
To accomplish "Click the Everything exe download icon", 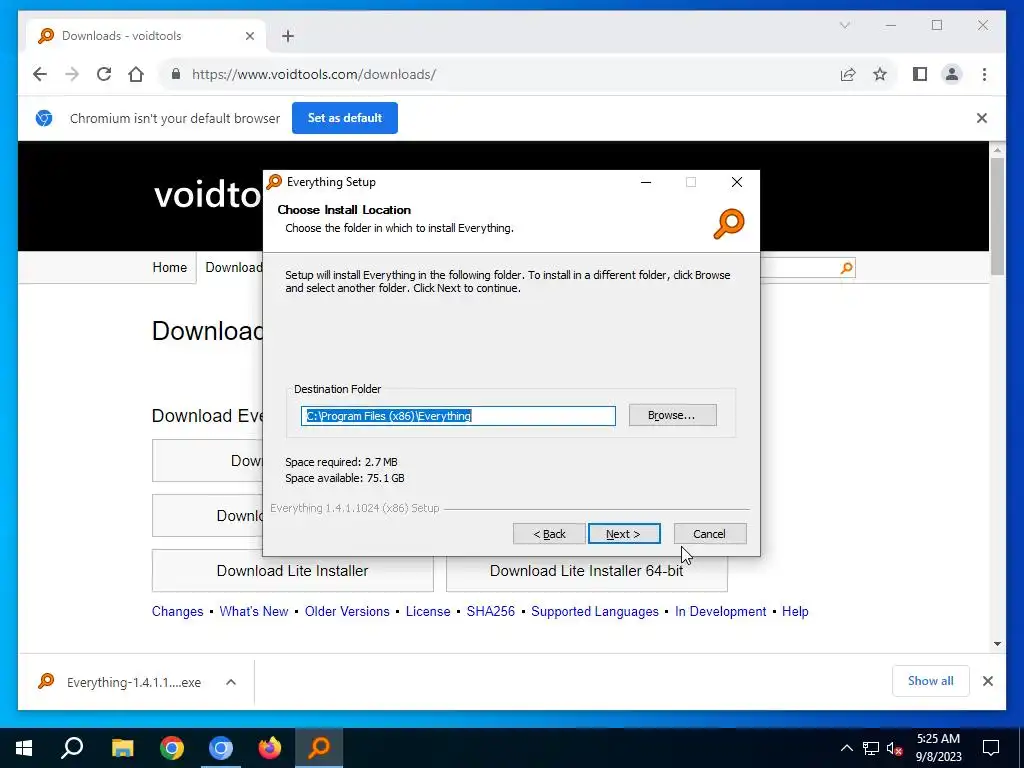I will coord(46,681).
